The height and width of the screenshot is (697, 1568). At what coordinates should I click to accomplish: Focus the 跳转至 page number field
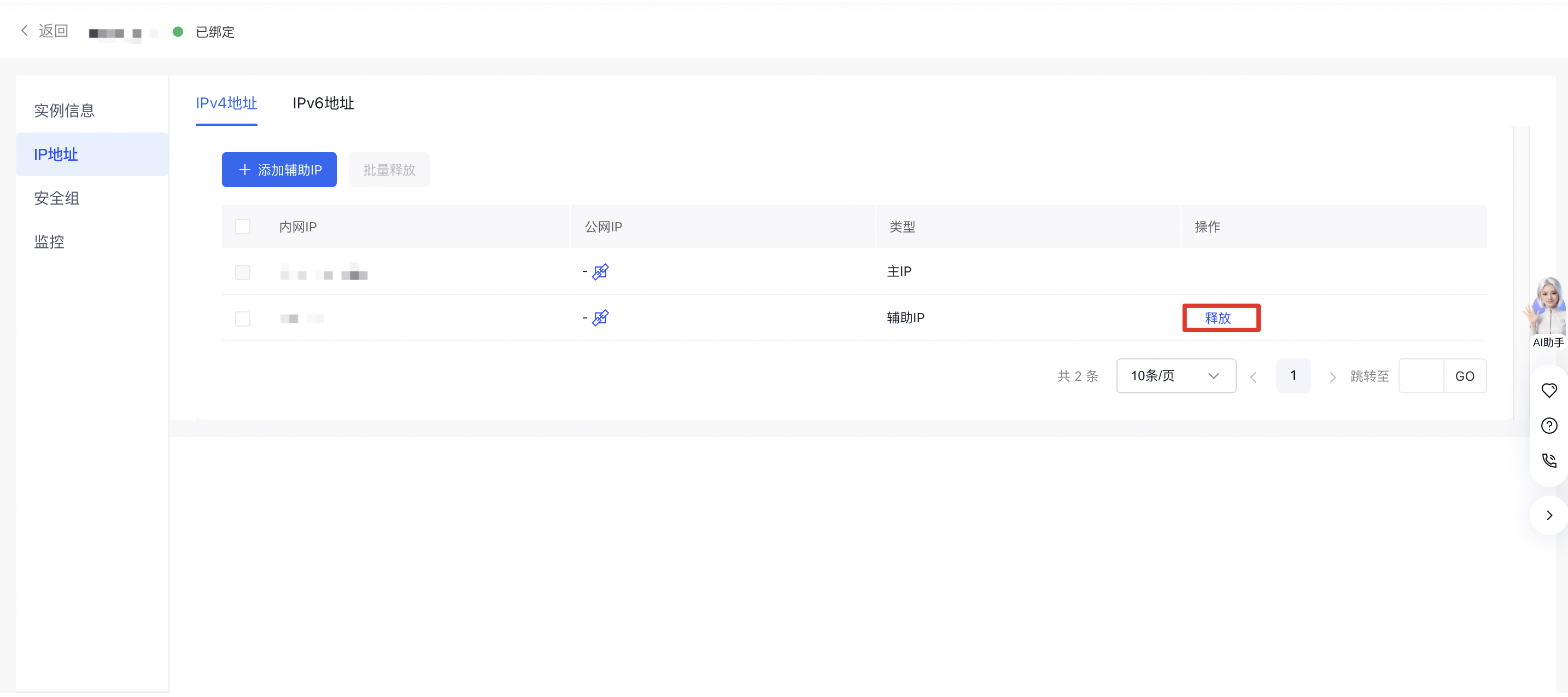tap(1421, 376)
